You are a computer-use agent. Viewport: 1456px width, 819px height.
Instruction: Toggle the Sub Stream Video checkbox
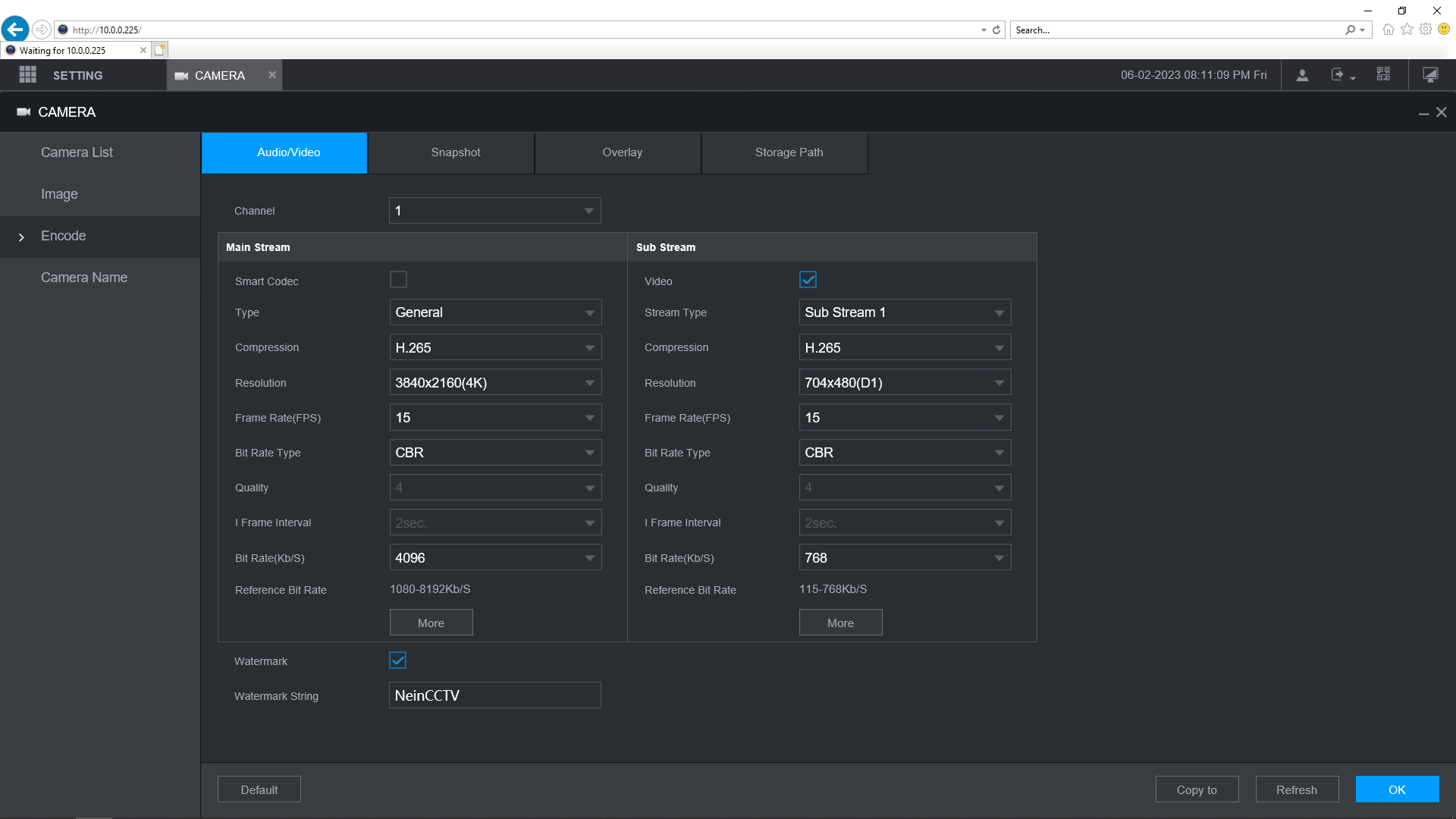[x=808, y=280]
